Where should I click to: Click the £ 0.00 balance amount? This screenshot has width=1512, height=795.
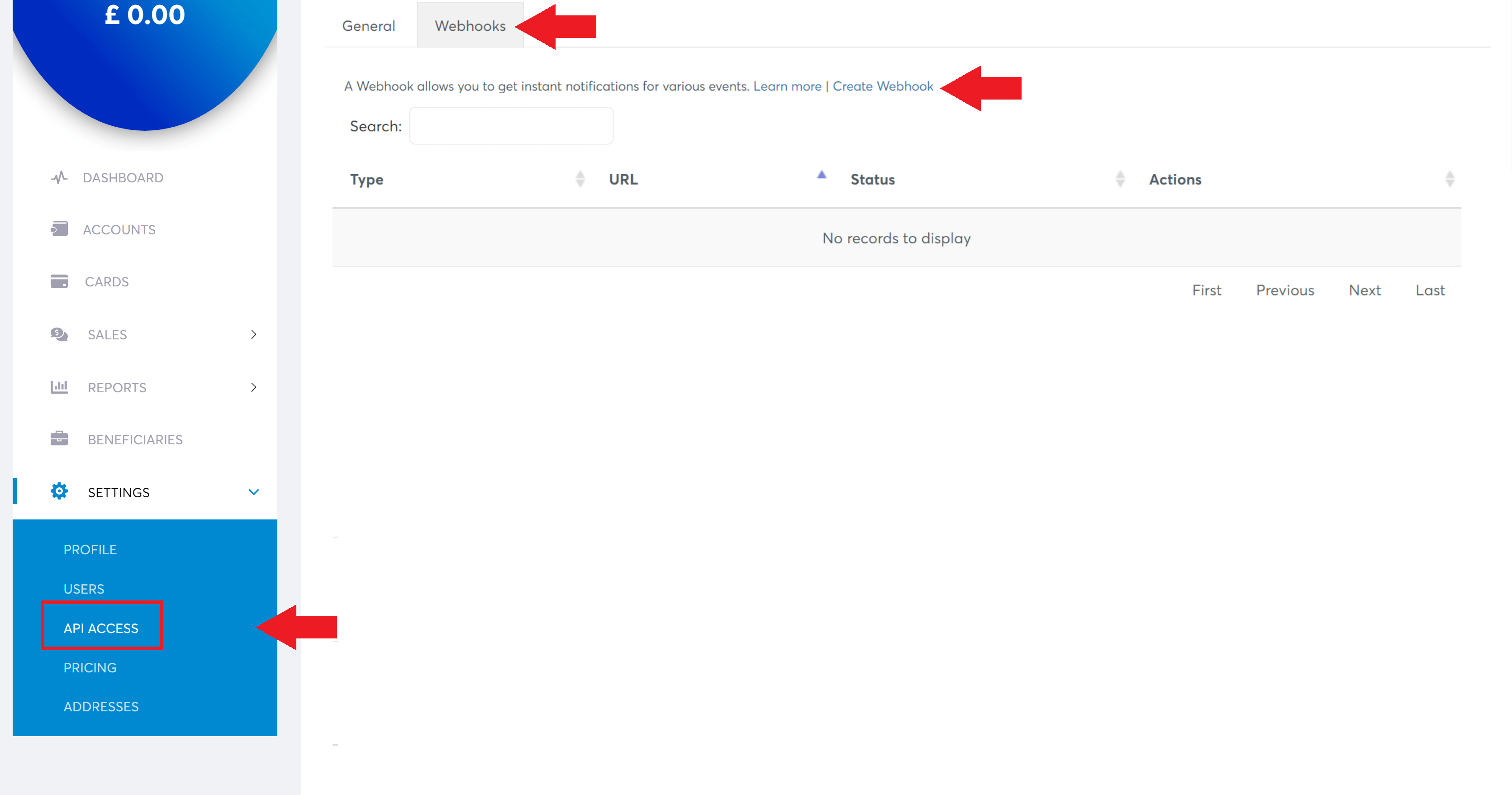click(x=145, y=14)
